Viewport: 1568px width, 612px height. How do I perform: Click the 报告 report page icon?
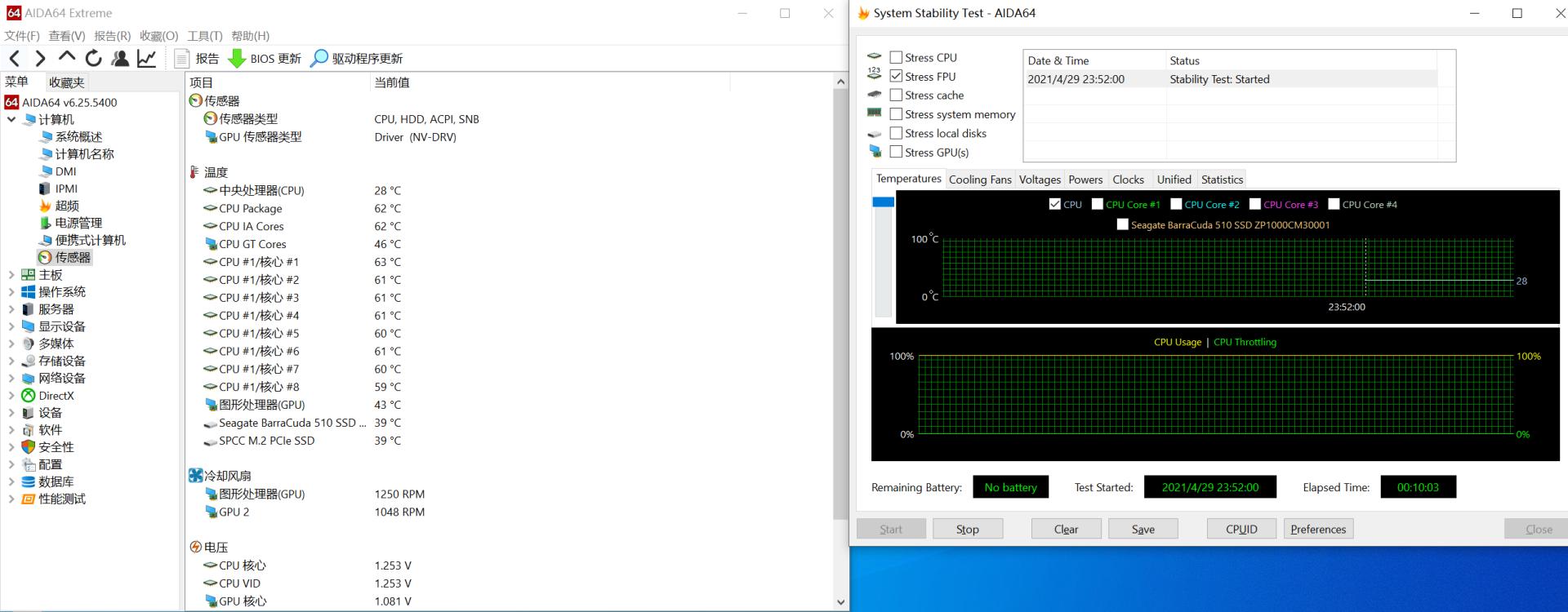(x=182, y=58)
